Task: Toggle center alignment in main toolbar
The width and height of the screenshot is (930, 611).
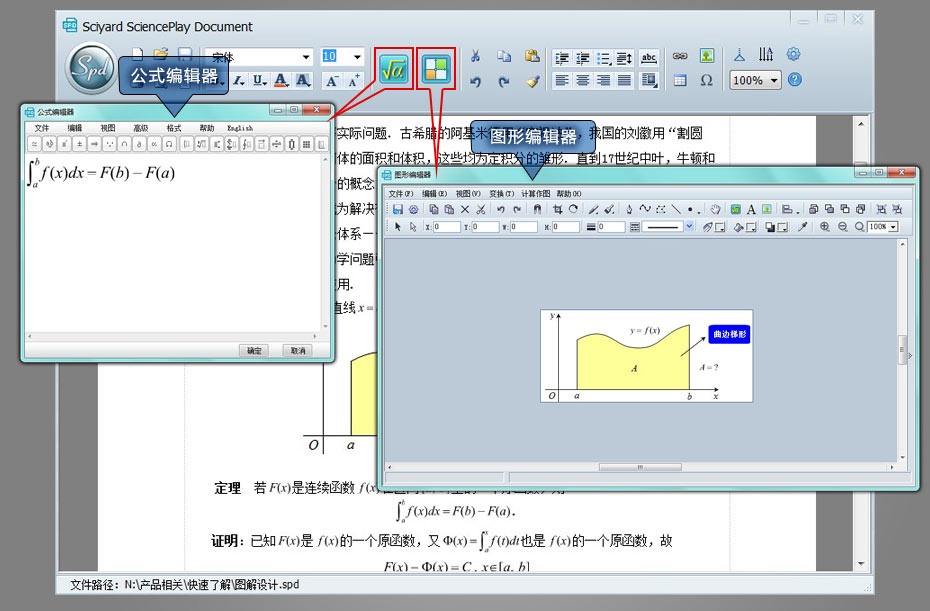Action: (583, 80)
